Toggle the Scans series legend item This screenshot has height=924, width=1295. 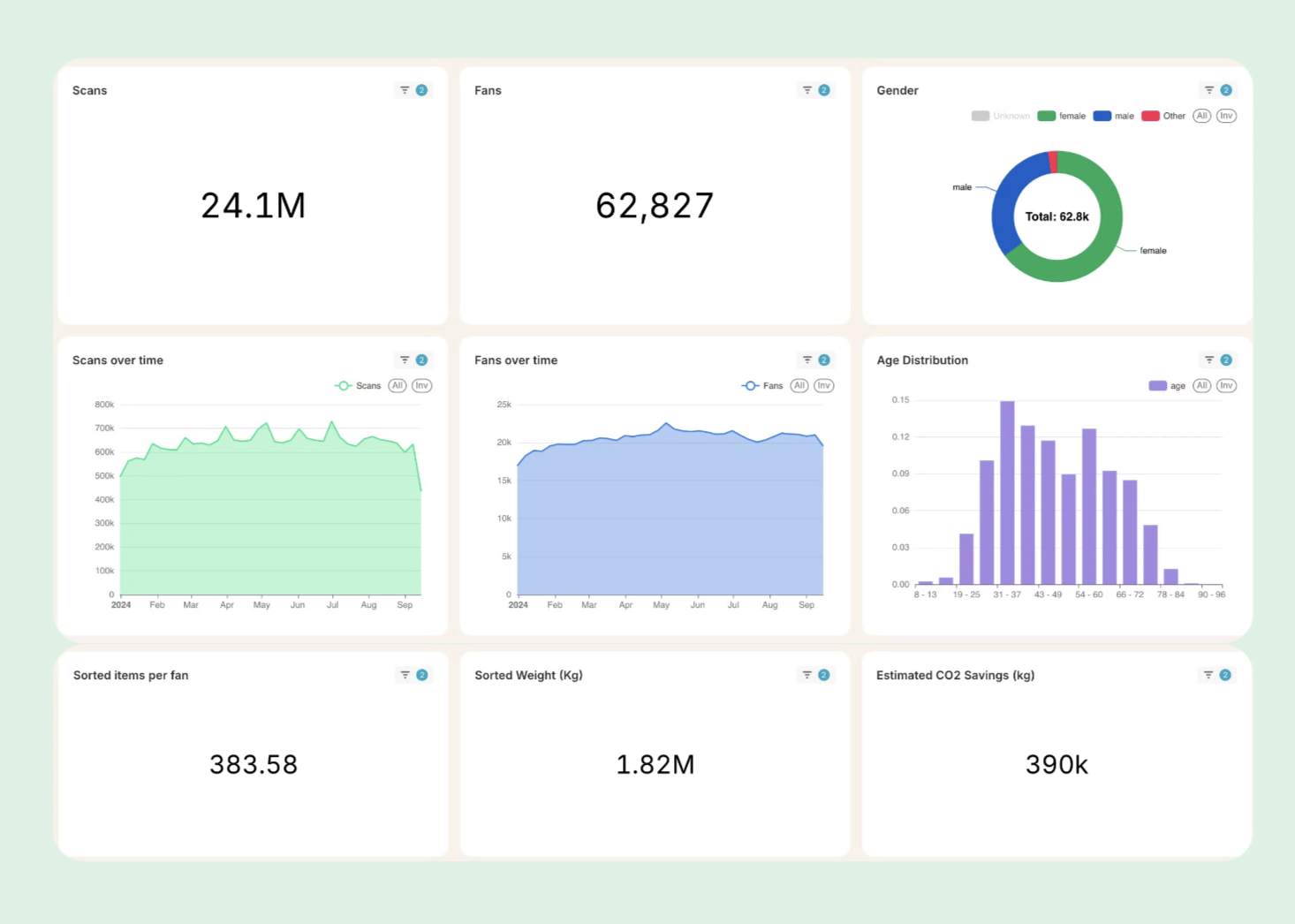coord(358,386)
